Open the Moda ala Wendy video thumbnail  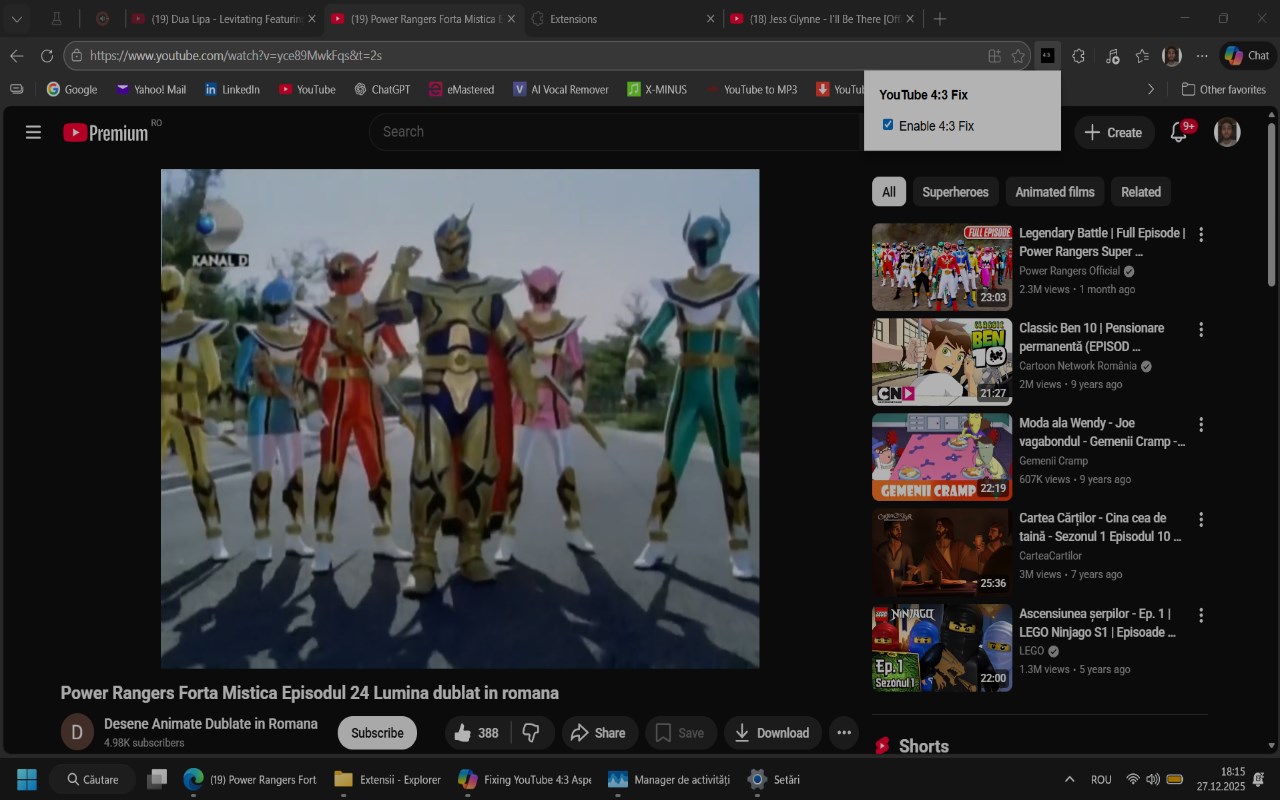point(942,457)
